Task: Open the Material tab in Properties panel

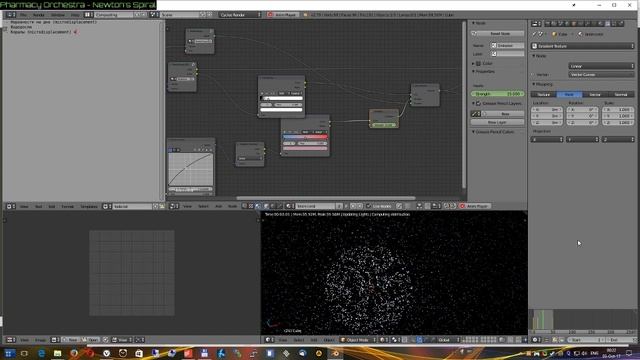Action: coord(600,23)
